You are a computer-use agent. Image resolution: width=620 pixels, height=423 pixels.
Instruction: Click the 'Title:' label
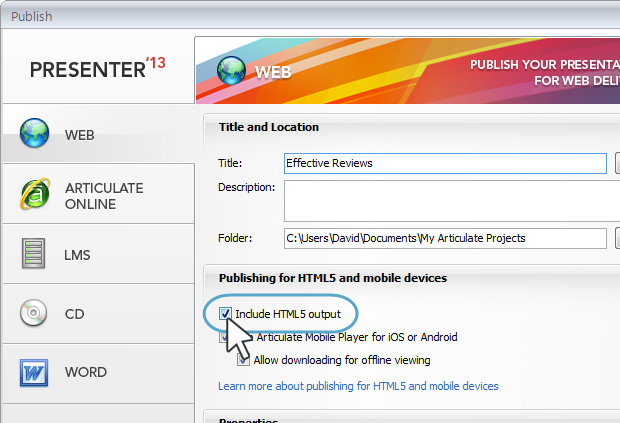coord(230,163)
